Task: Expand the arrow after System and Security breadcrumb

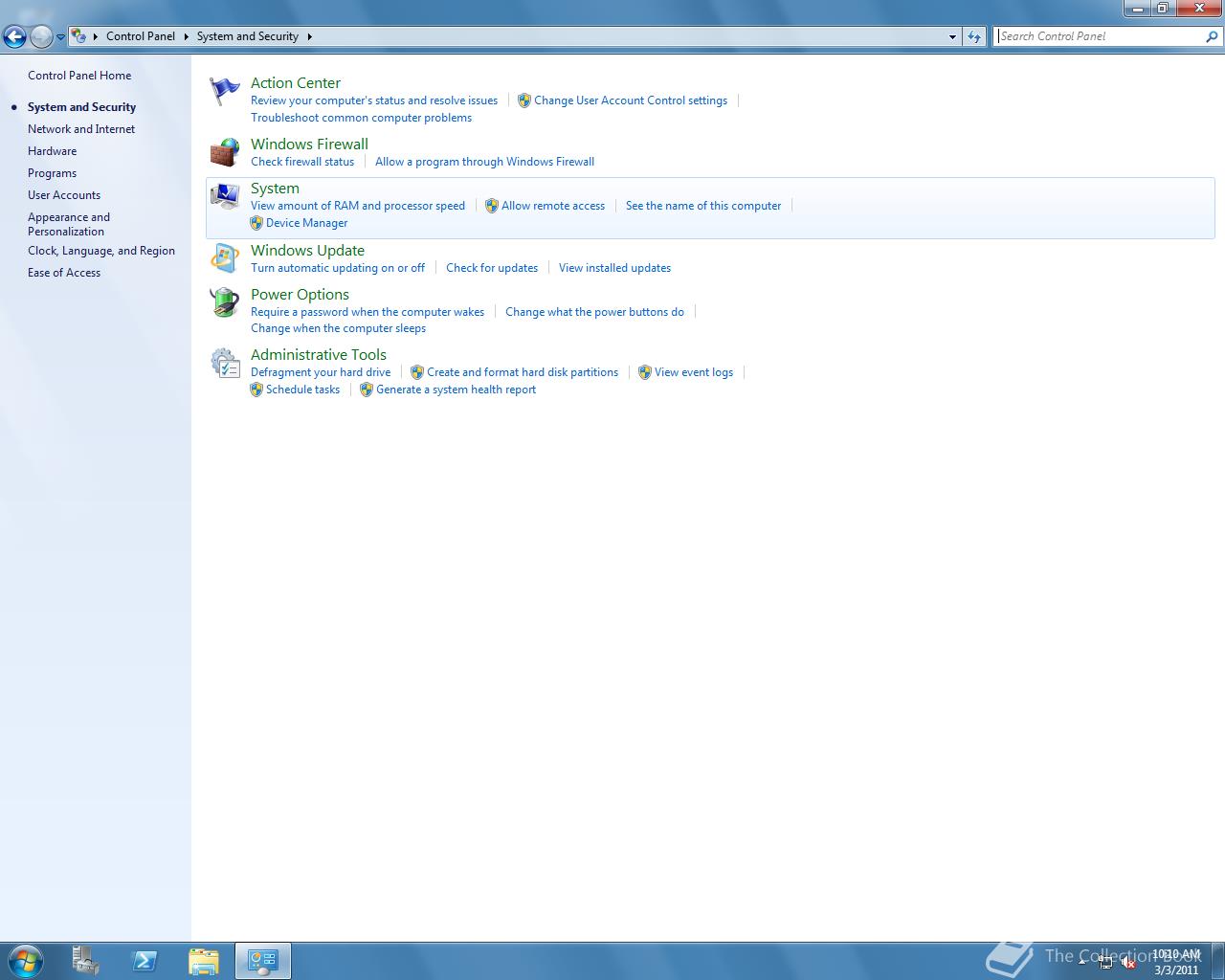Action: tap(309, 36)
